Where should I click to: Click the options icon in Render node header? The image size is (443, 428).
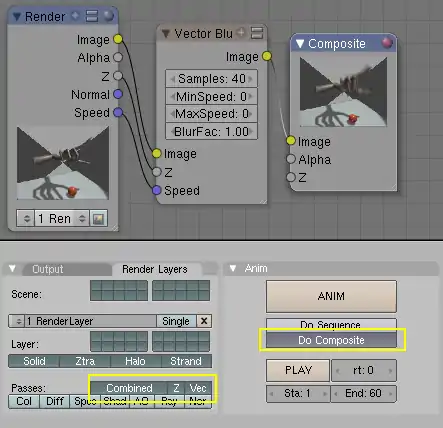[x=92, y=16]
